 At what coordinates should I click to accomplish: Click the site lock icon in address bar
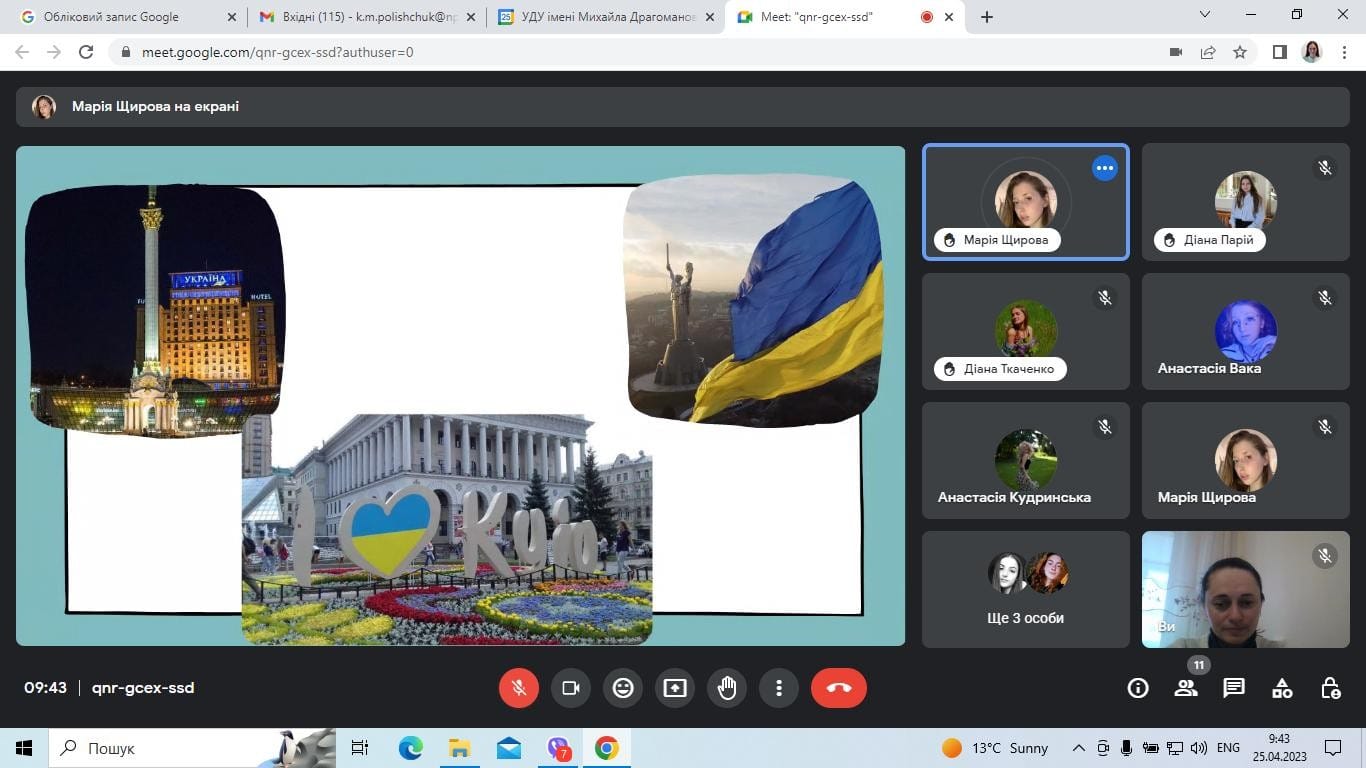click(x=126, y=52)
